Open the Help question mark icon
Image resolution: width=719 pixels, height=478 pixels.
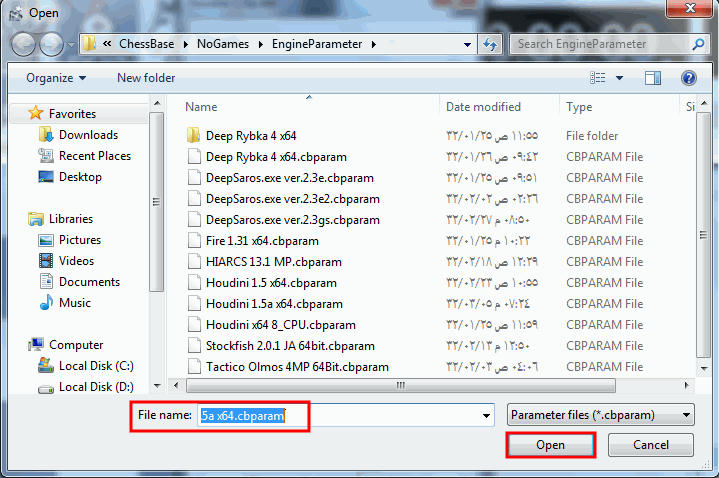pos(688,78)
